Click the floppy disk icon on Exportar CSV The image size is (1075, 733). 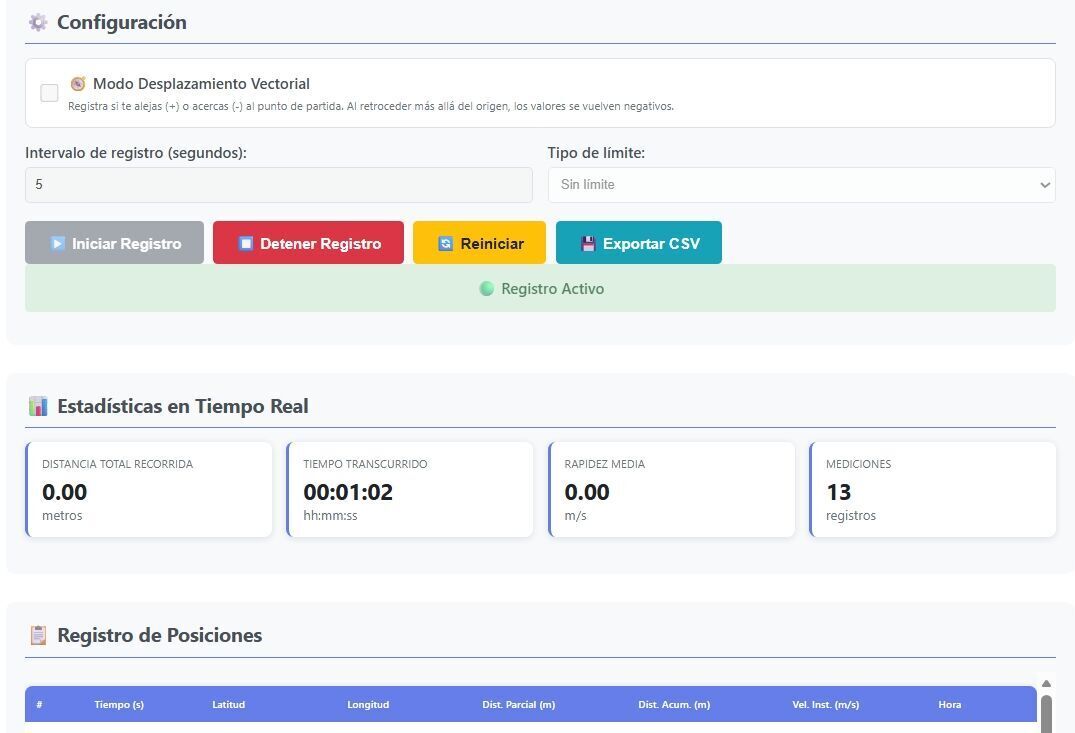(x=588, y=243)
